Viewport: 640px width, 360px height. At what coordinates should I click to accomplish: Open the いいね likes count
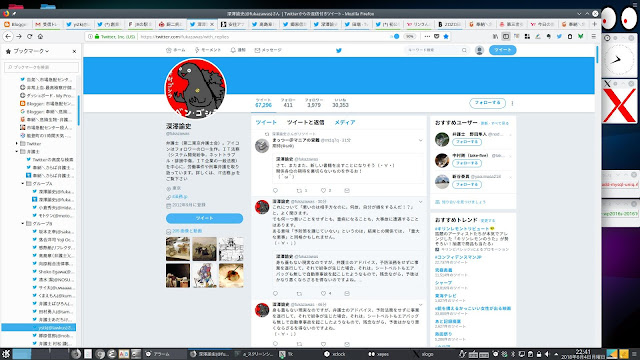click(x=340, y=103)
